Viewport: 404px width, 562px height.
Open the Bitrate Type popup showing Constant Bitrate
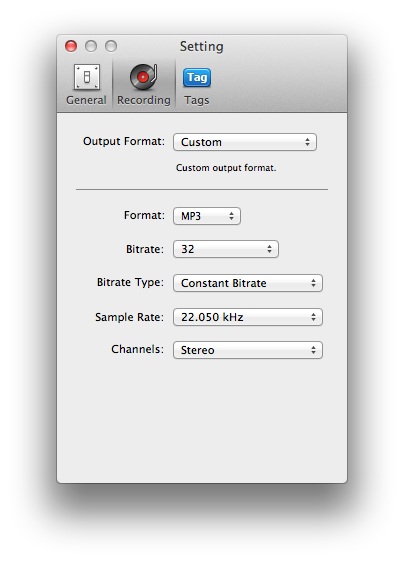(x=248, y=283)
